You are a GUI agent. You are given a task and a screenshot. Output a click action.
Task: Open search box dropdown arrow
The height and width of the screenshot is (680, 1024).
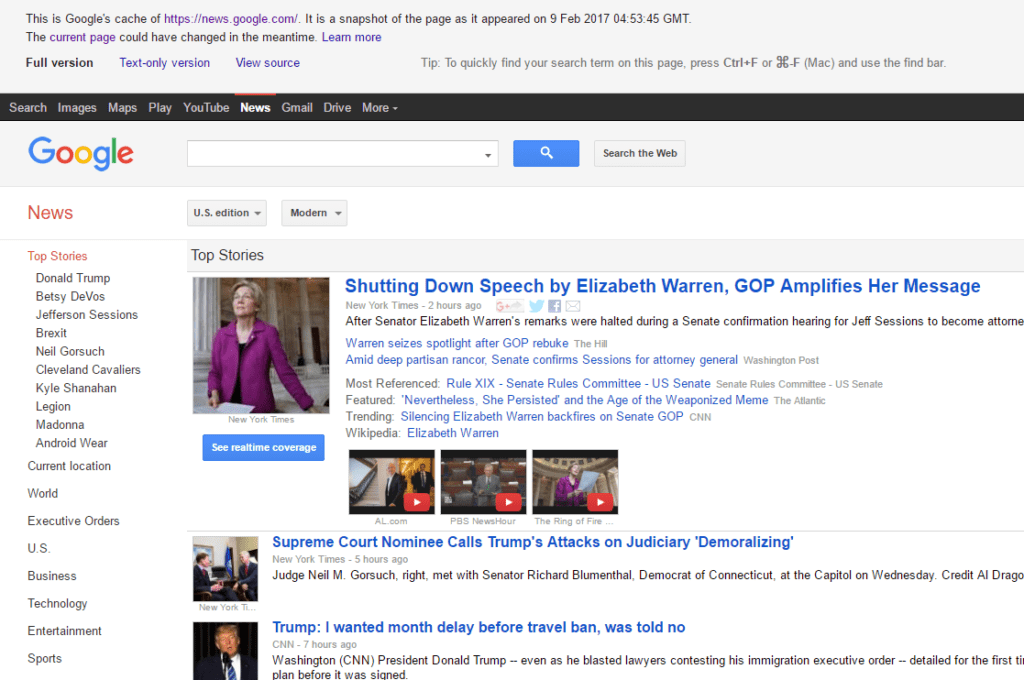(x=488, y=155)
